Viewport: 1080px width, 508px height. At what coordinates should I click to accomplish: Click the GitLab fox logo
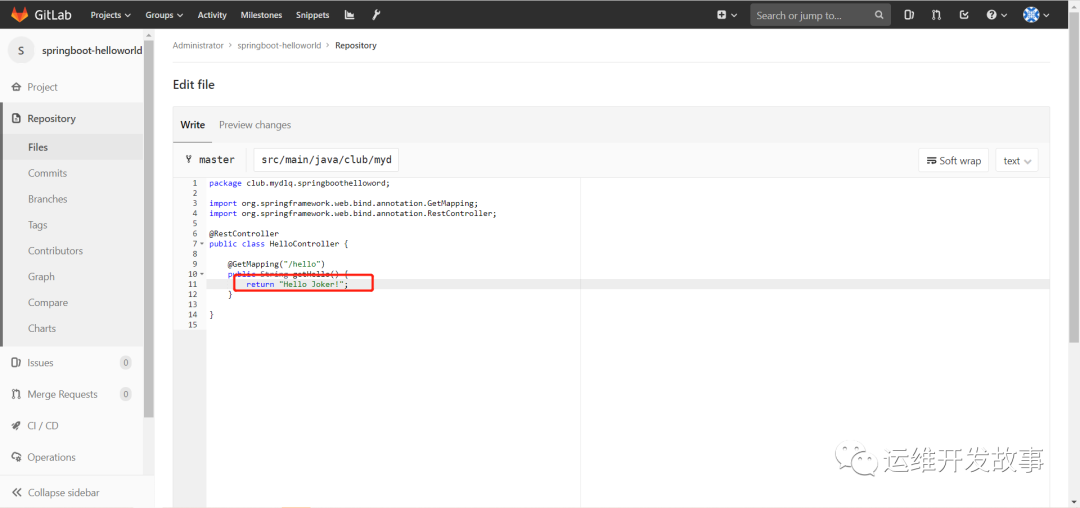click(19, 14)
